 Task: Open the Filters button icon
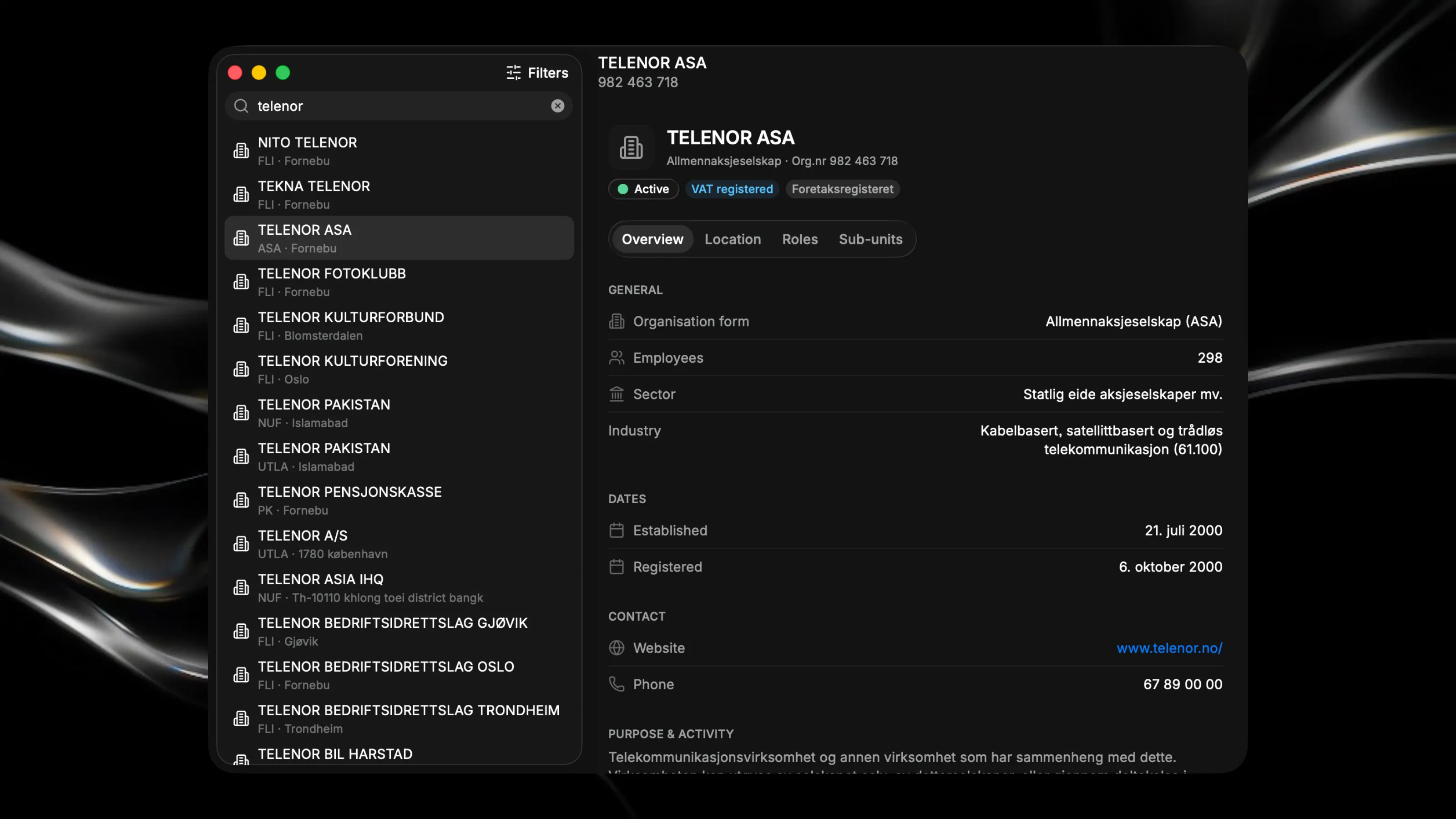point(513,73)
